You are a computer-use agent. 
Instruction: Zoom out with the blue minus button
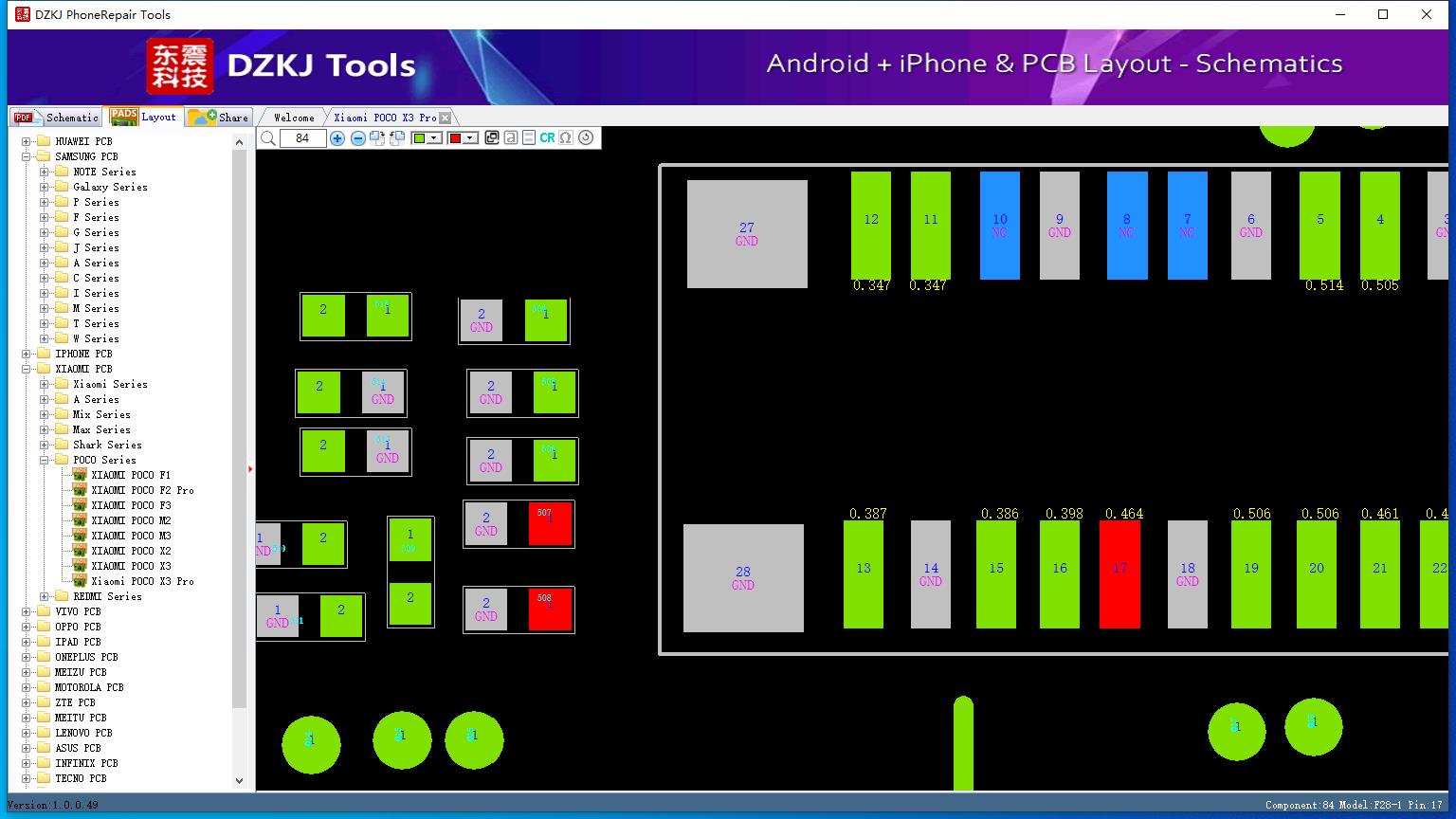coord(358,138)
